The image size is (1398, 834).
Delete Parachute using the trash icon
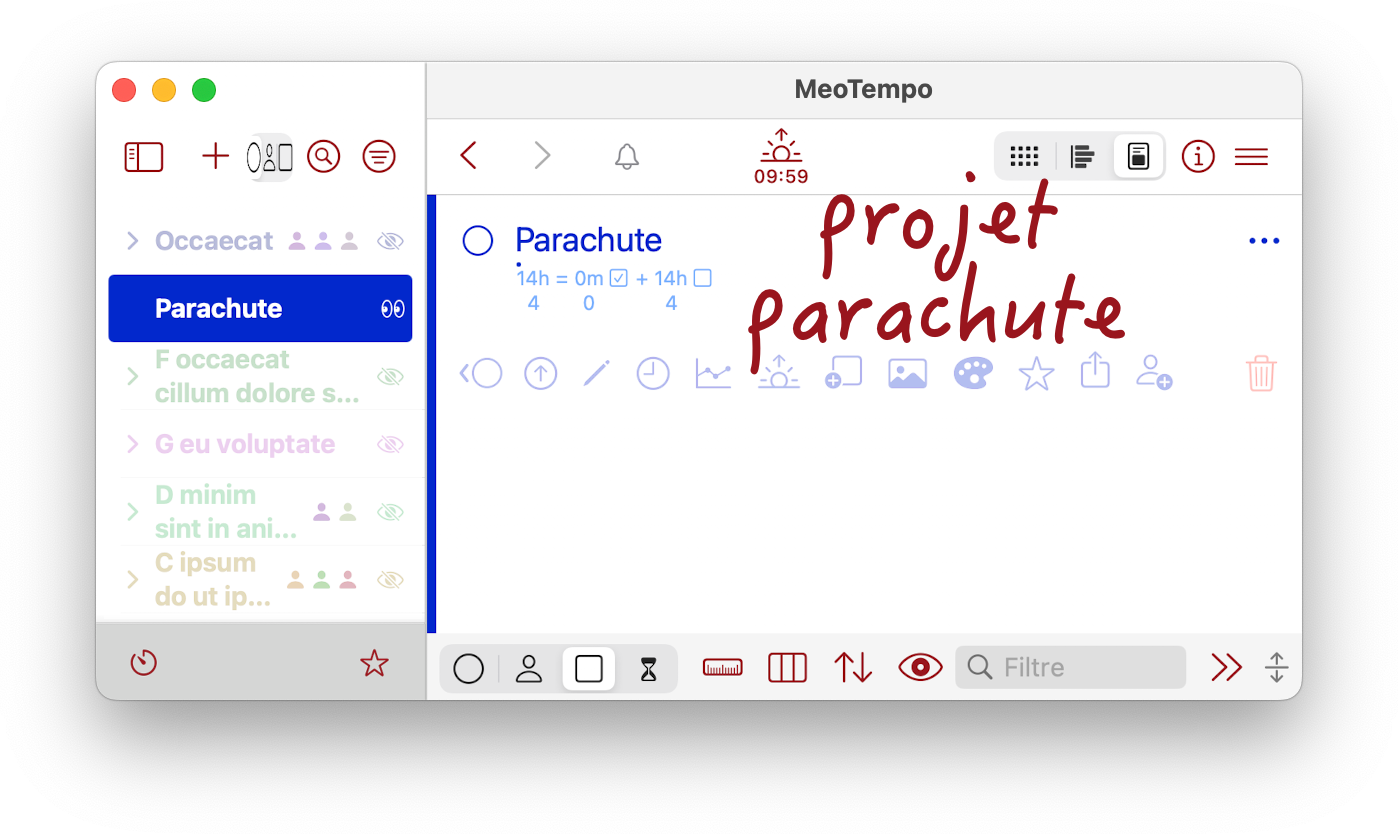[1261, 374]
